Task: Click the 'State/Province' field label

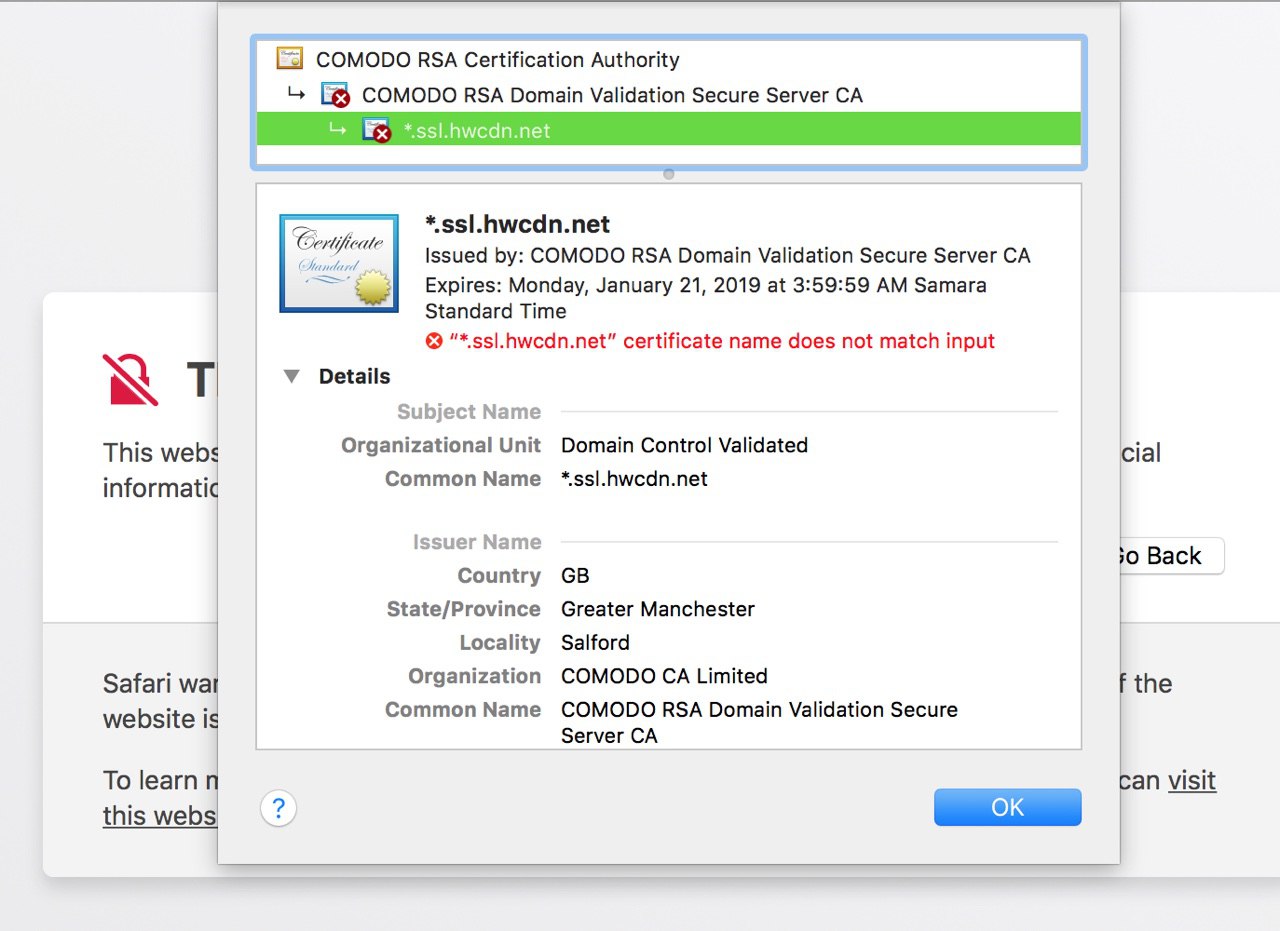Action: [464, 609]
